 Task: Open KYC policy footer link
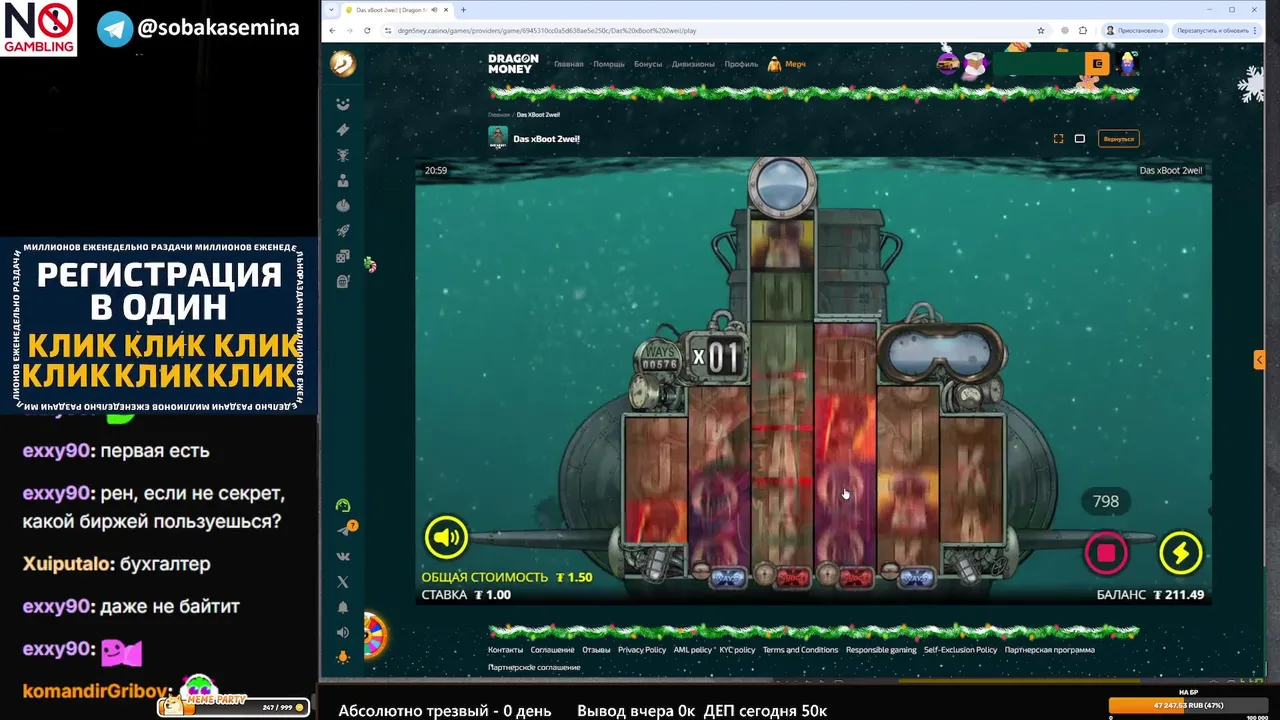click(x=737, y=650)
